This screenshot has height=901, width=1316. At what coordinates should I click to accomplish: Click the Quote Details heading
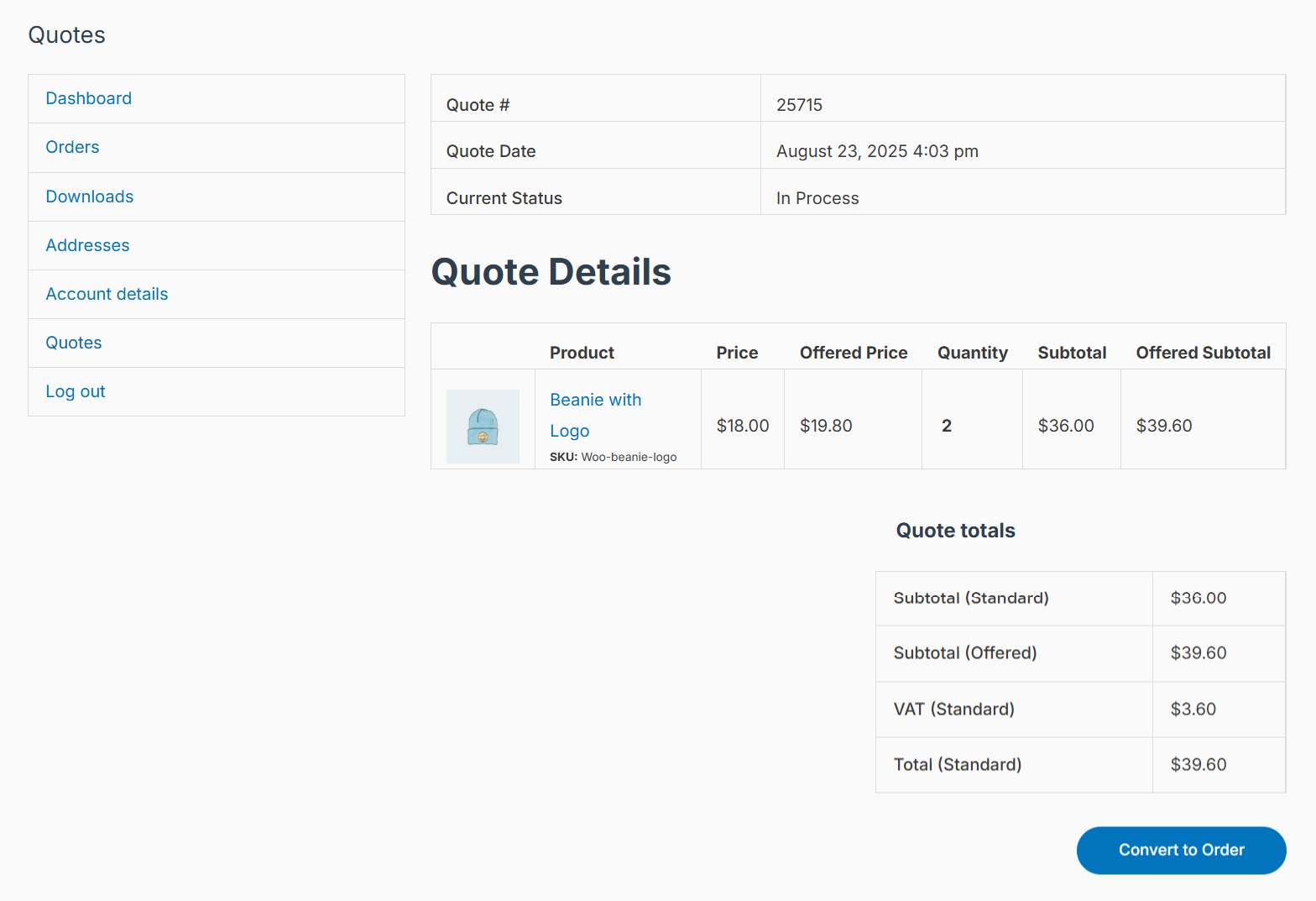pos(551,272)
